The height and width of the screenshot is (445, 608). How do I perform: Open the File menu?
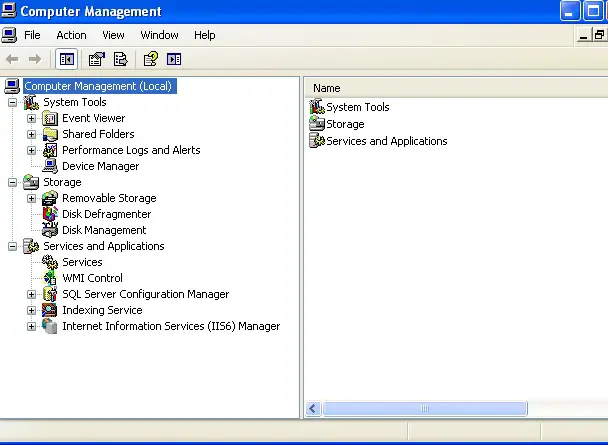[x=32, y=35]
